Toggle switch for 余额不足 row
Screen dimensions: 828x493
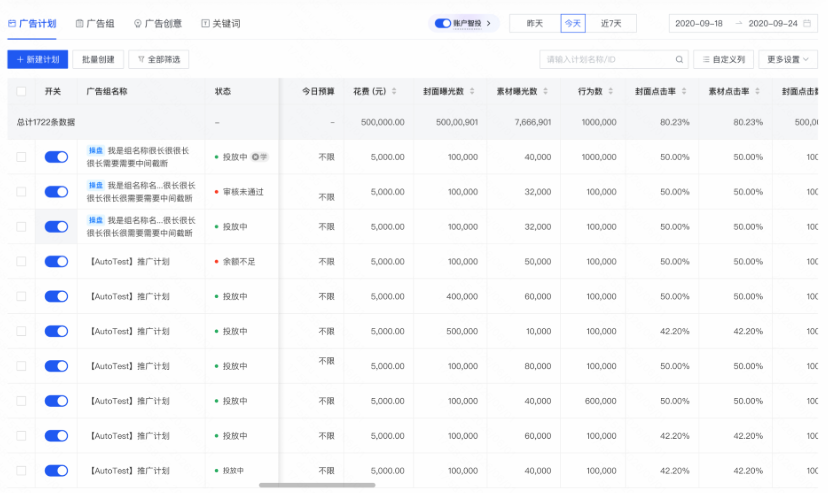click(x=57, y=261)
